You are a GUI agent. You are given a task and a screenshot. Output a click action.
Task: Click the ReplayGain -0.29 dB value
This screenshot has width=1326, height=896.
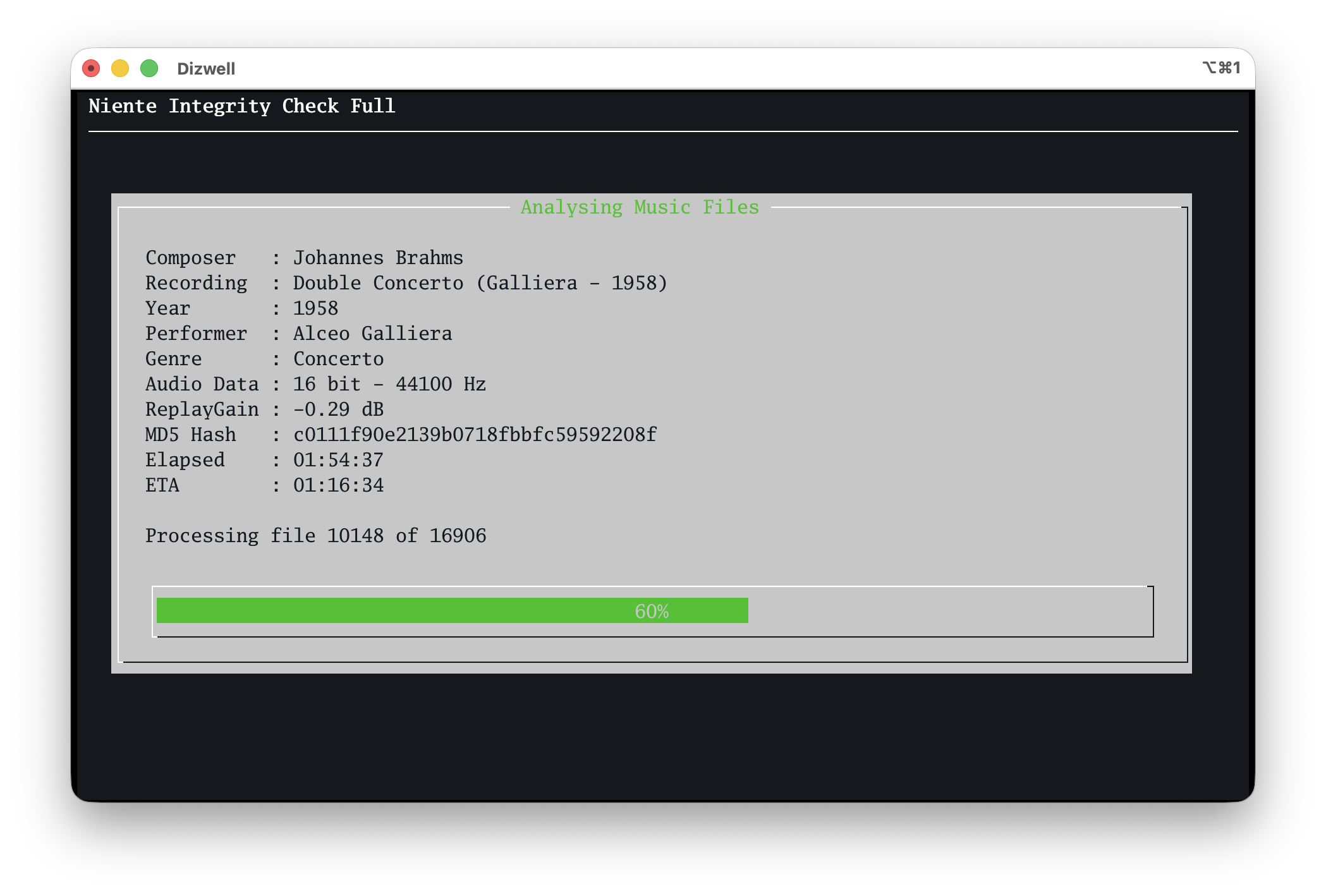(x=338, y=409)
